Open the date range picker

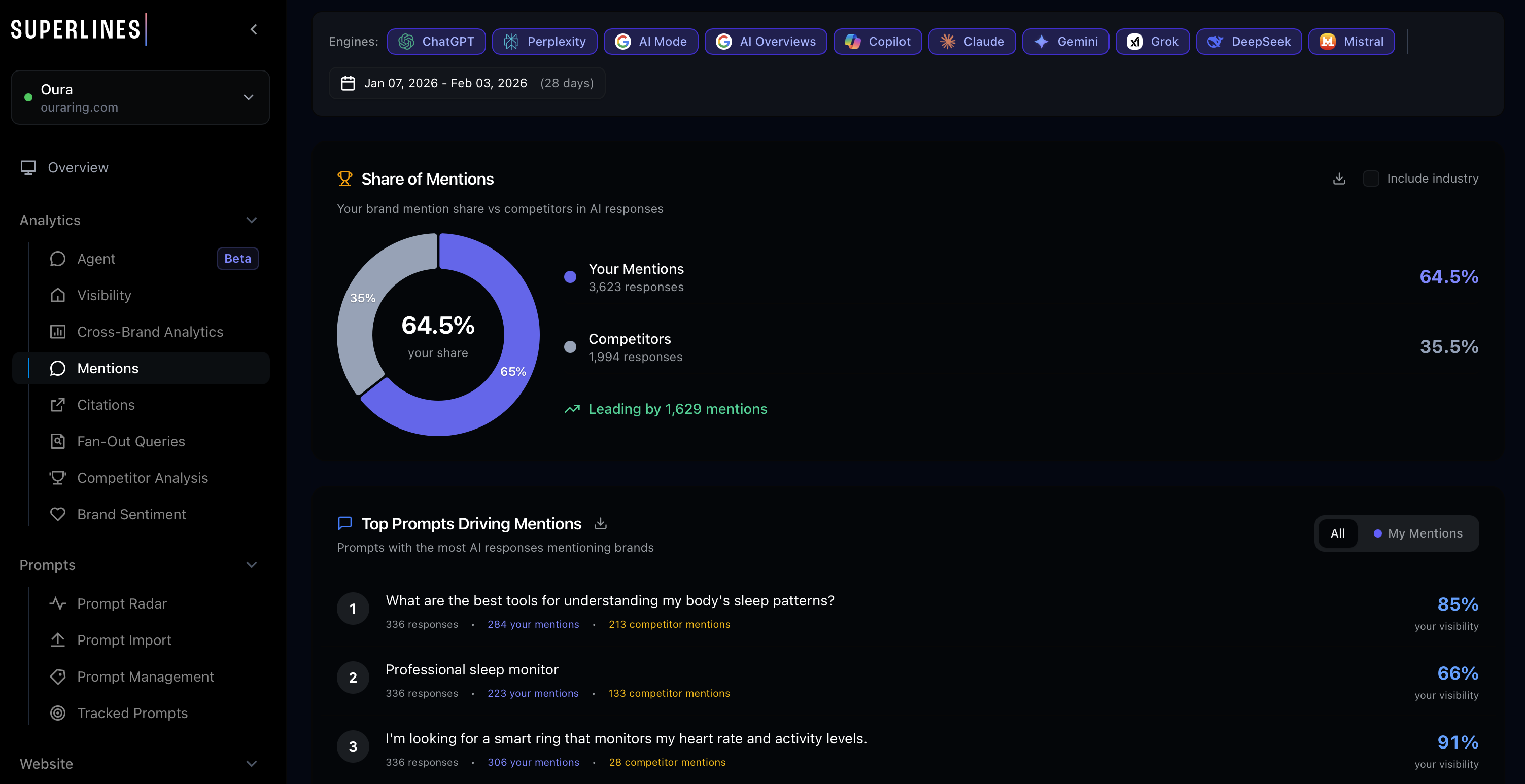pyautogui.click(x=467, y=83)
